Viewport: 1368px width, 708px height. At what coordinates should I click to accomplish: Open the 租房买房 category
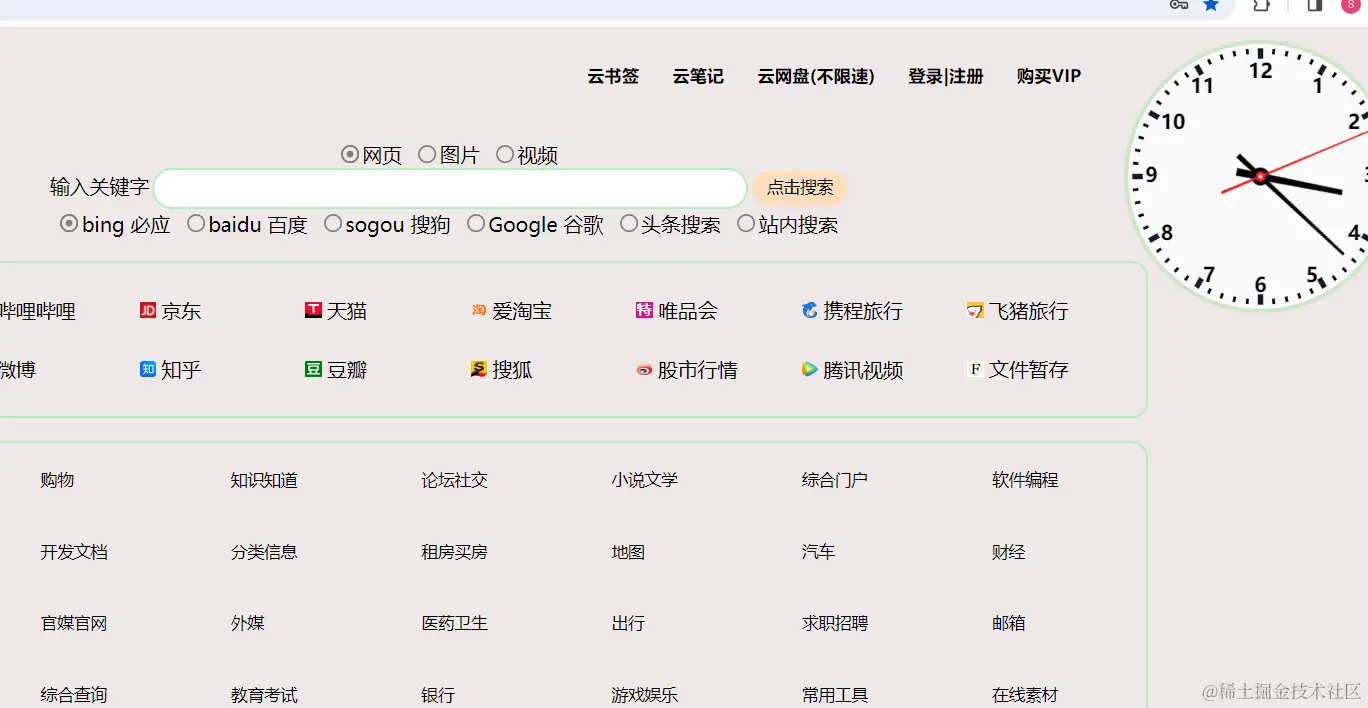[455, 552]
